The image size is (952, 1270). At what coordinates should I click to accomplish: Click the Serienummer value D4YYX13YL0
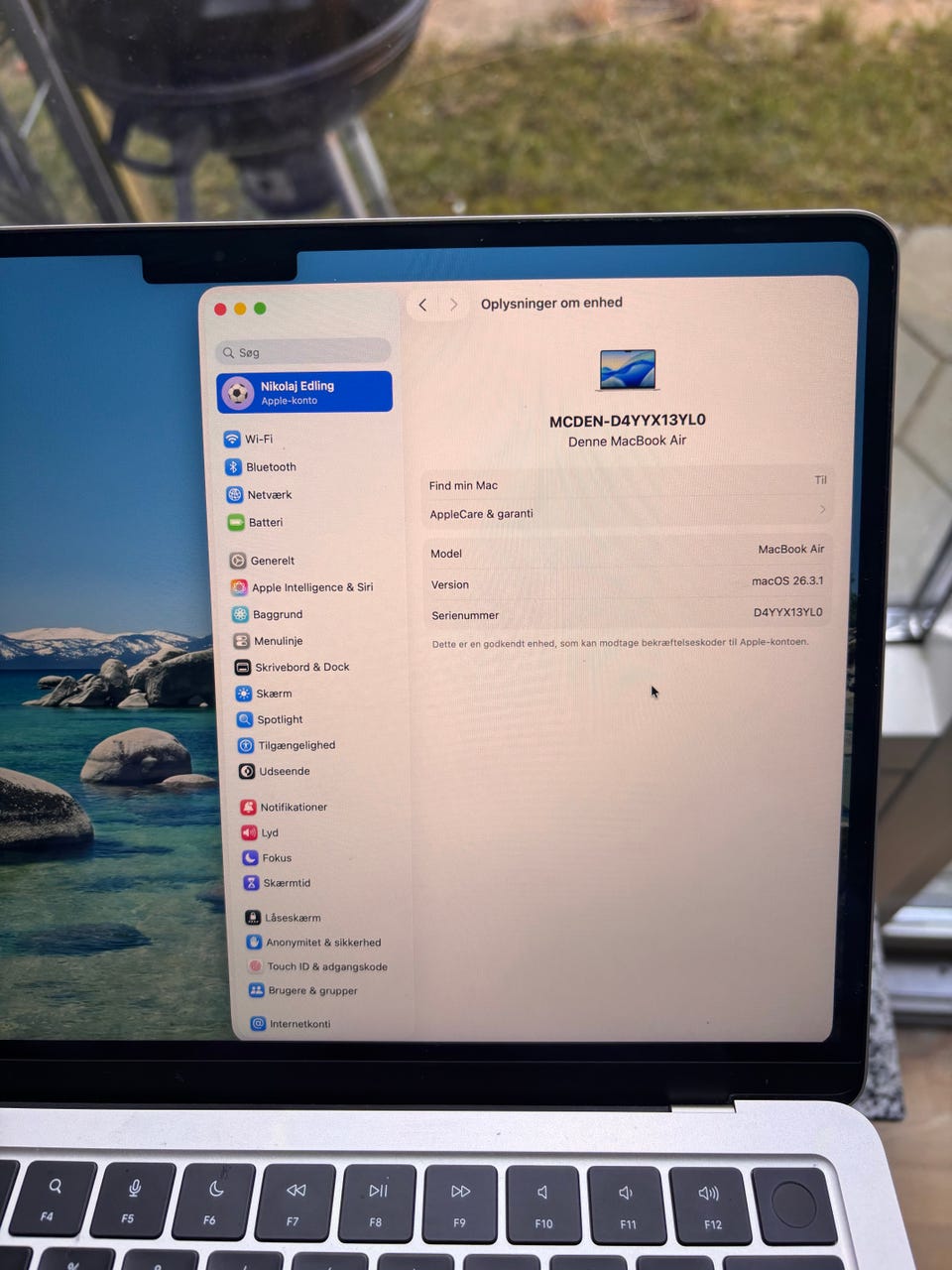pyautogui.click(x=788, y=612)
